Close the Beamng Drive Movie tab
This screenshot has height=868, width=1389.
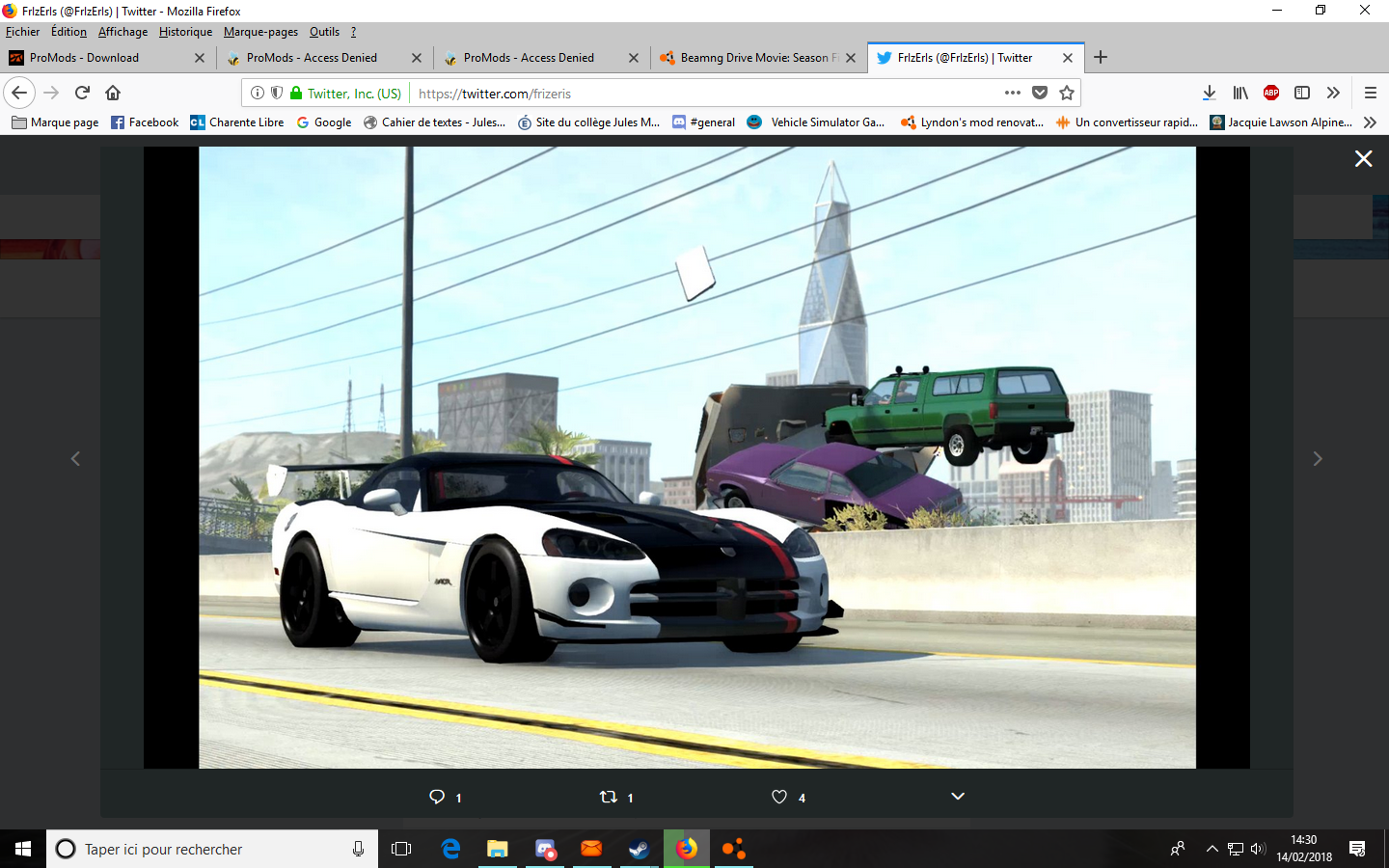point(851,58)
